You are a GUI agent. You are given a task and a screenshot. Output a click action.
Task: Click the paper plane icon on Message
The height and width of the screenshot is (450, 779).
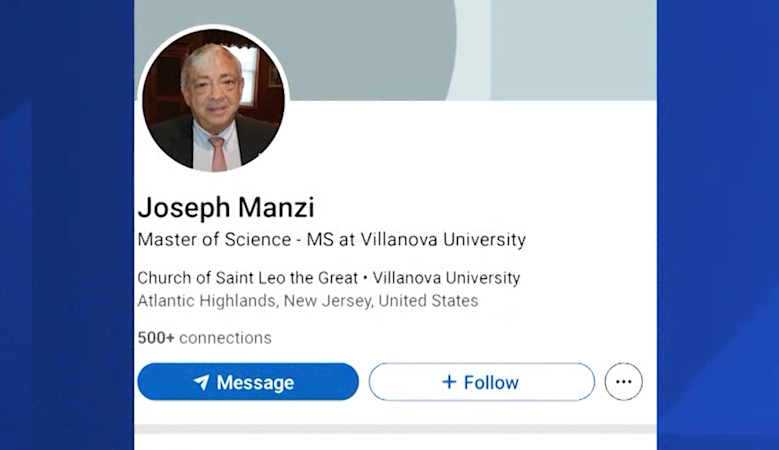pos(201,382)
